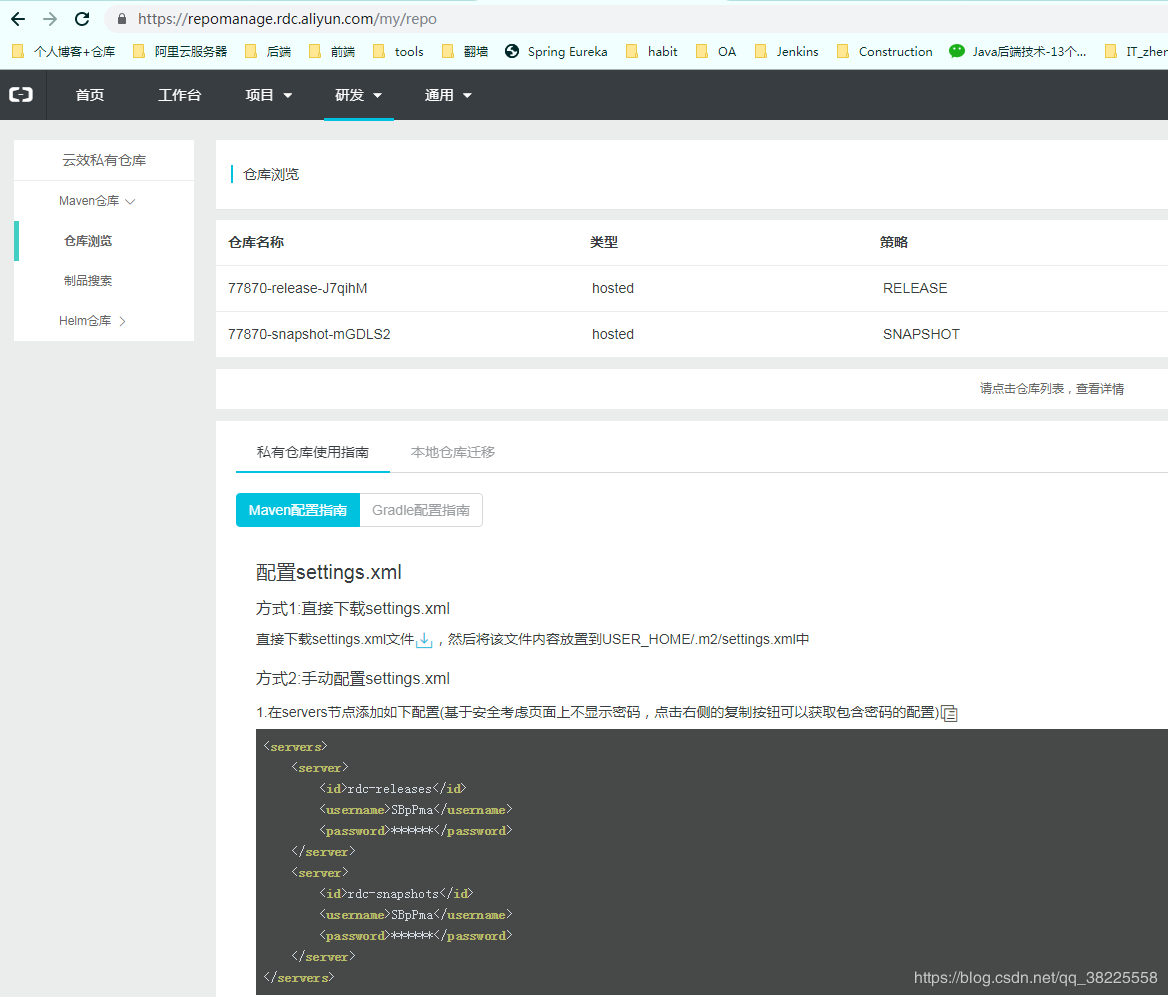This screenshot has height=997, width=1168.
Task: Open the tools bookmark folder
Action: point(398,51)
